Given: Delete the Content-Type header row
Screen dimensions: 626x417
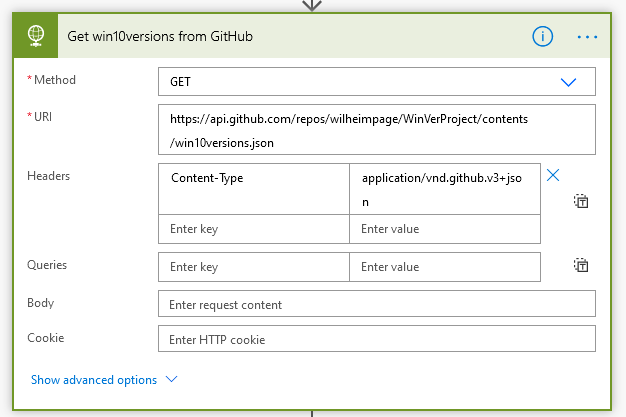Looking at the screenshot, I should pyautogui.click(x=553, y=176).
